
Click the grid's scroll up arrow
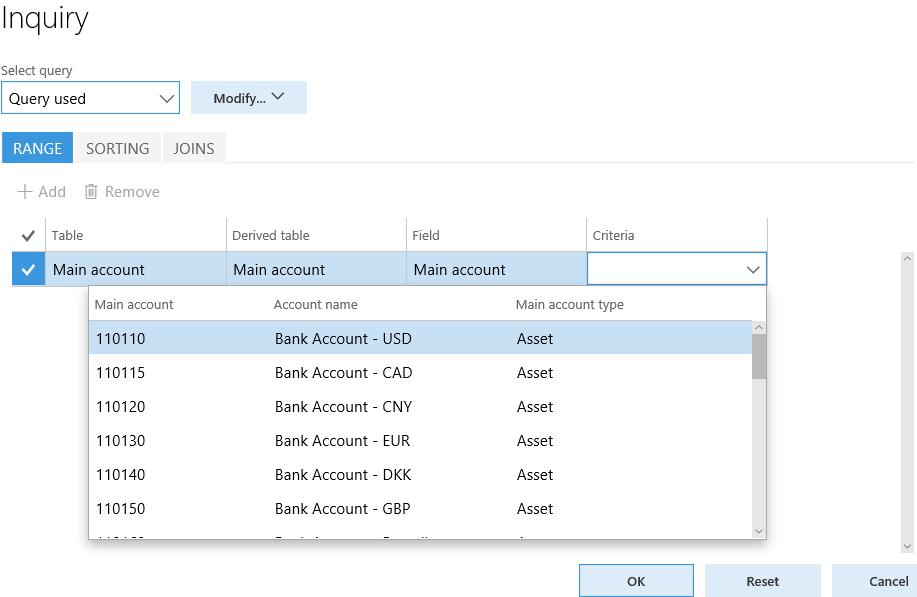907,258
